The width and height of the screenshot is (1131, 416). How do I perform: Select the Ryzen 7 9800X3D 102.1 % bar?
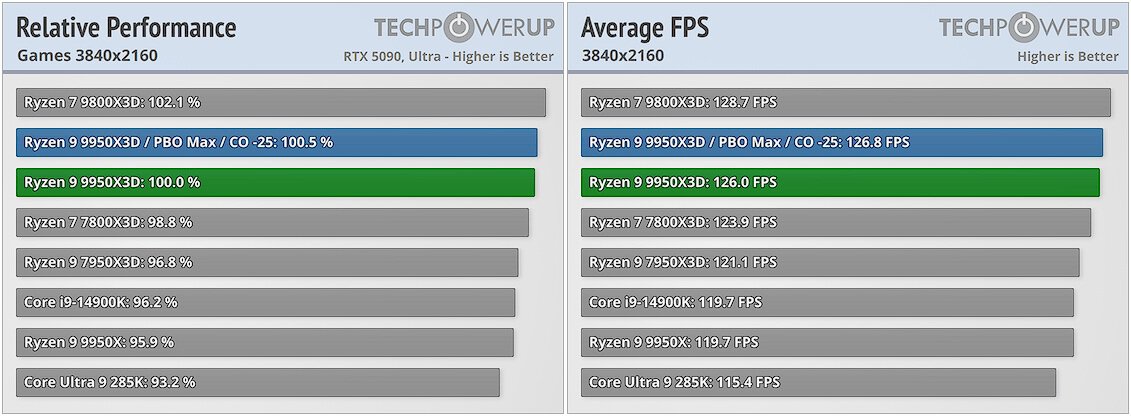pyautogui.click(x=281, y=102)
